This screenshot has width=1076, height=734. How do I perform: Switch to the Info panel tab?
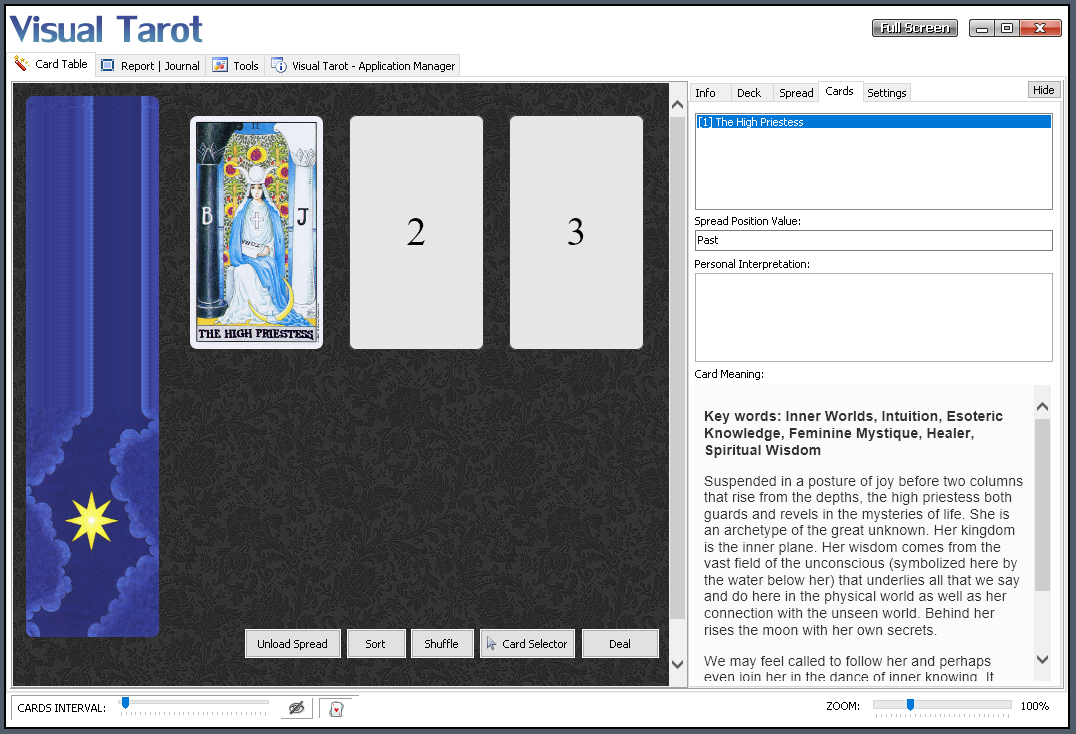click(x=705, y=93)
